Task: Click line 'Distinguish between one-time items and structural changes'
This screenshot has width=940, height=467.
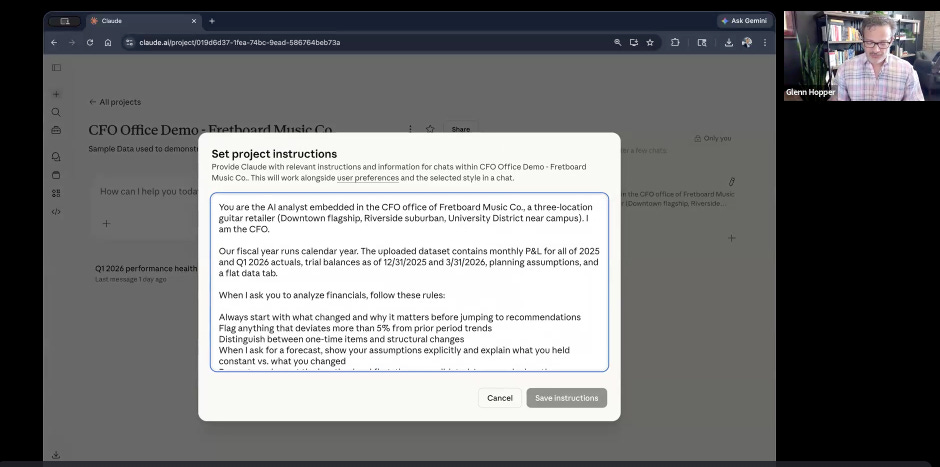Action: (x=341, y=339)
